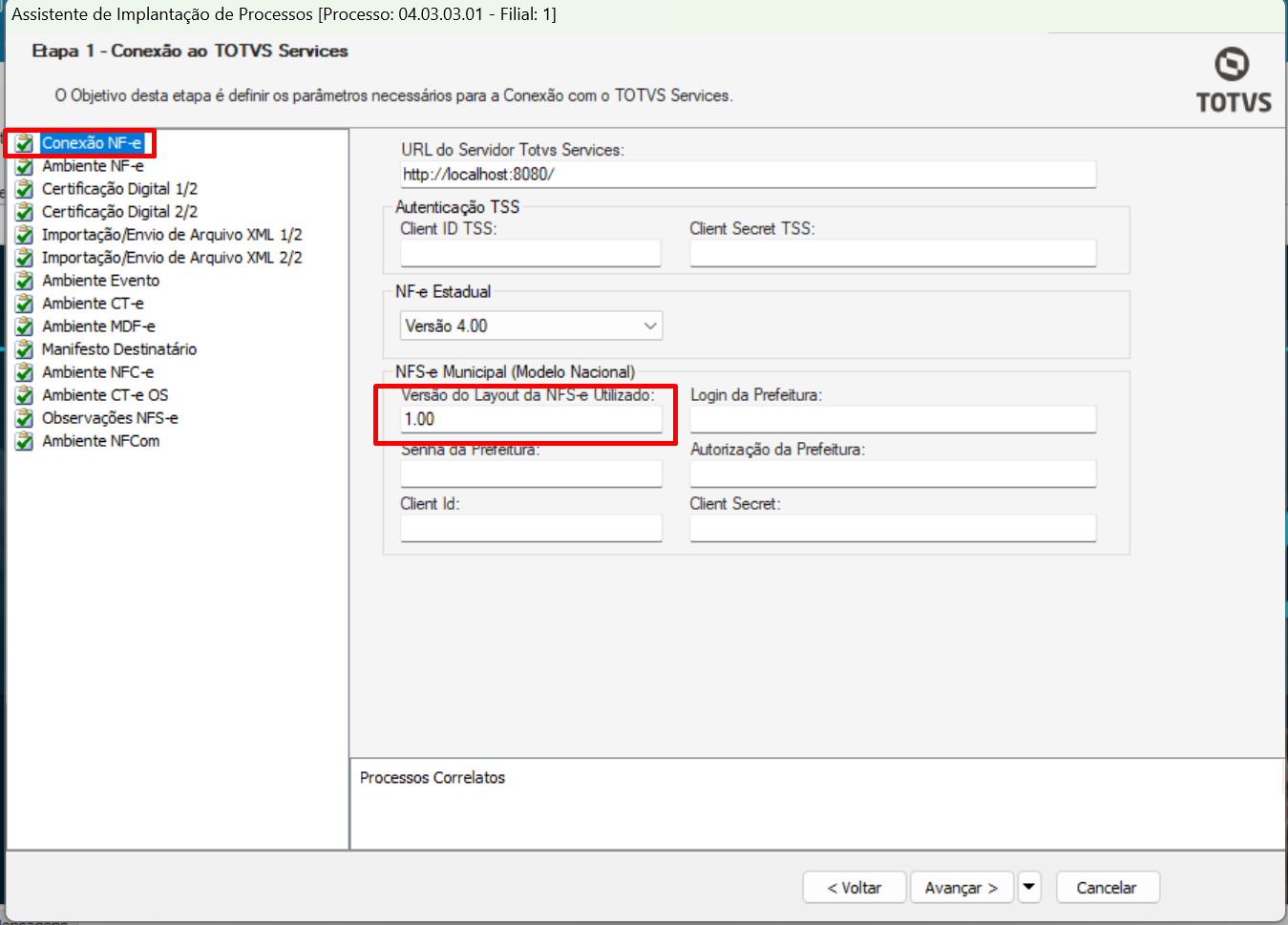The width and height of the screenshot is (1288, 925).
Task: Go to Importação/Envio de Arquivo XML 1/2
Action: [172, 235]
